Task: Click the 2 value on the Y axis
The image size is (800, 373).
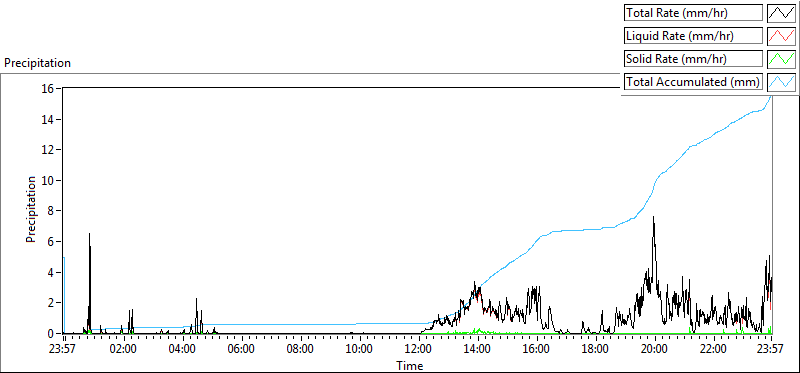Action: (x=52, y=303)
